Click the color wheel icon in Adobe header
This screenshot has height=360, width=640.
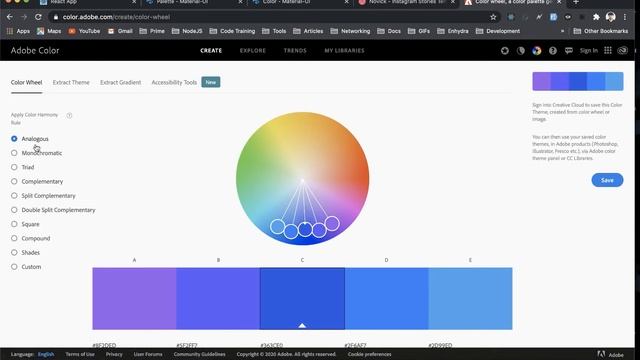536,51
